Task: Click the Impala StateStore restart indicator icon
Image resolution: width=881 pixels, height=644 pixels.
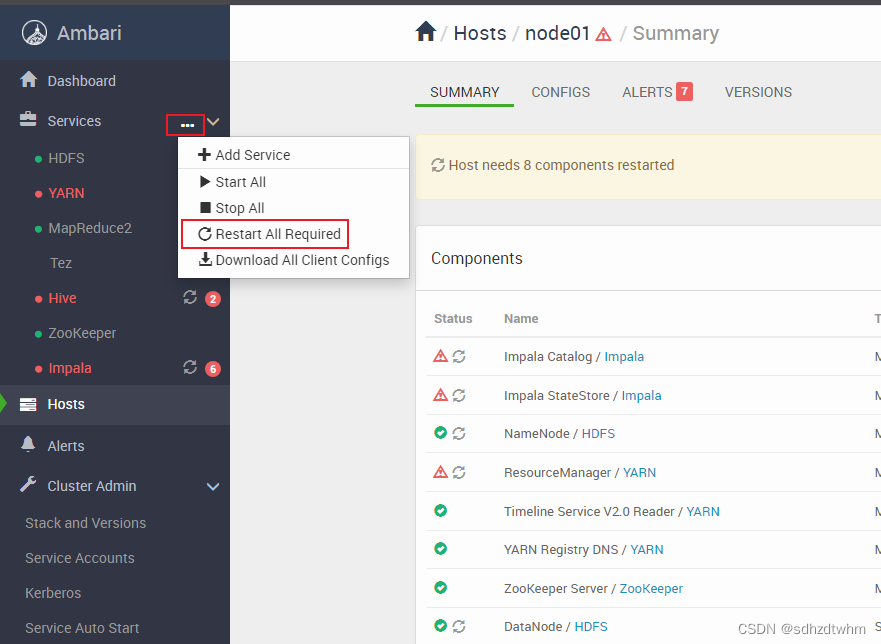Action: [459, 396]
